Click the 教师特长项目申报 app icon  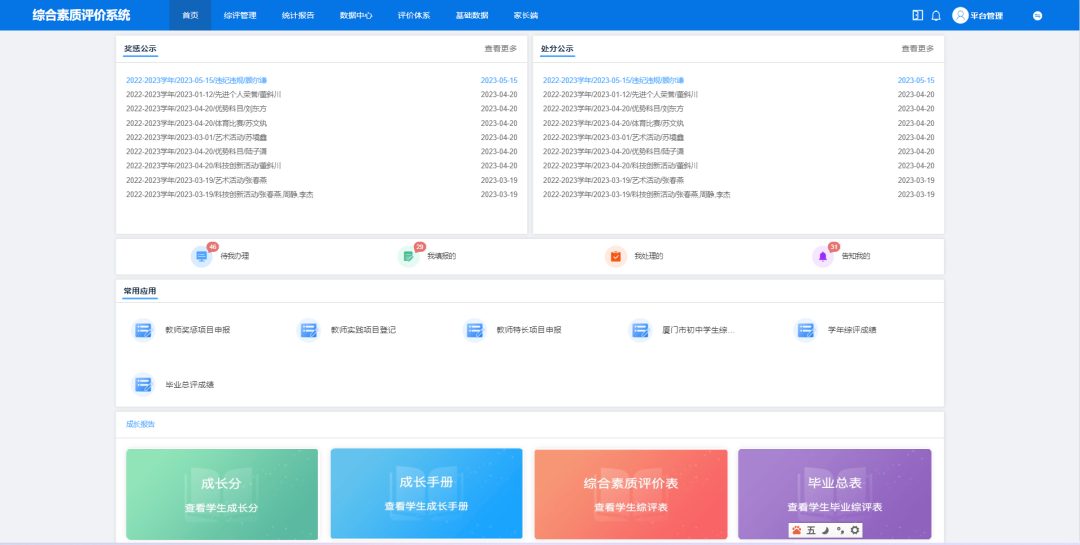(x=475, y=330)
